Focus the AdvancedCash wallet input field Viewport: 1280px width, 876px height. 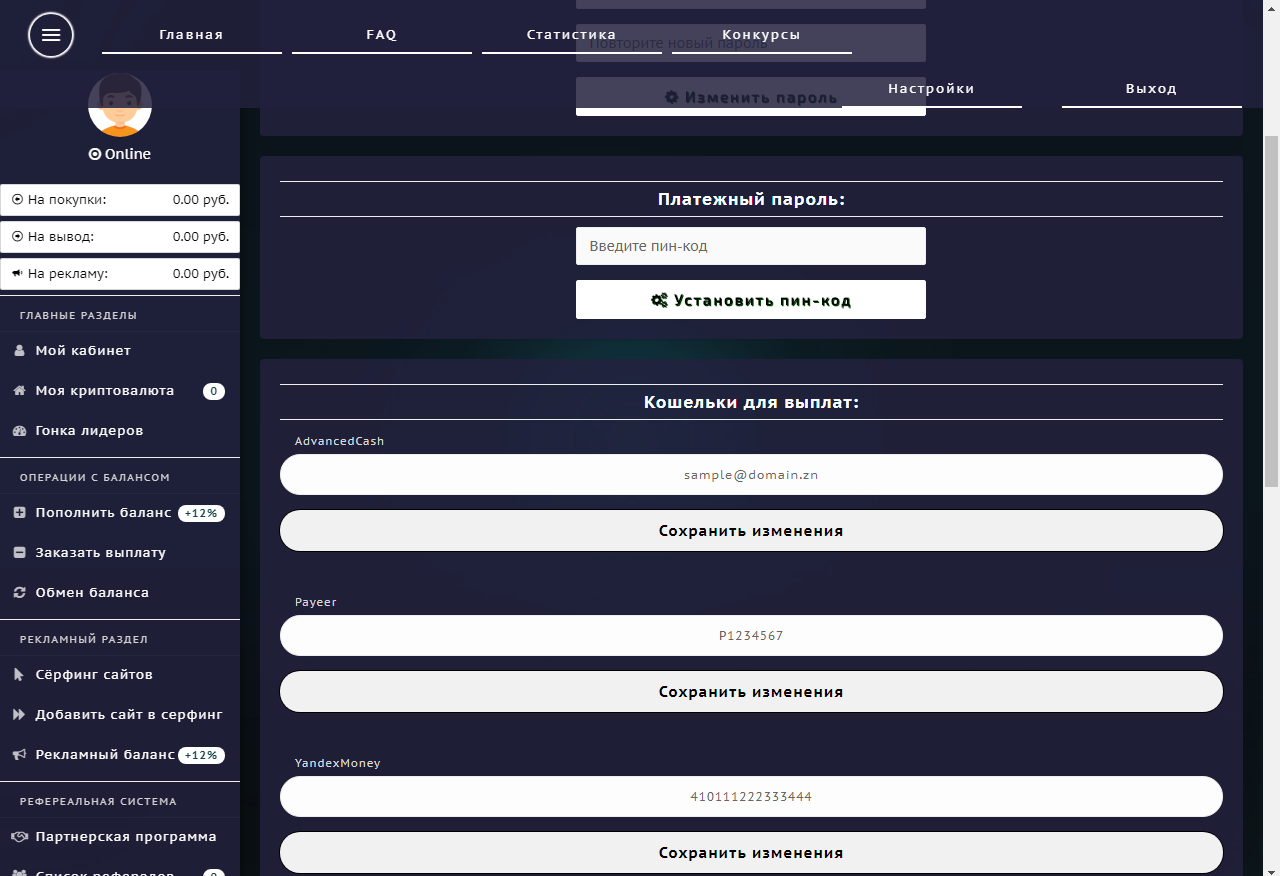(751, 475)
